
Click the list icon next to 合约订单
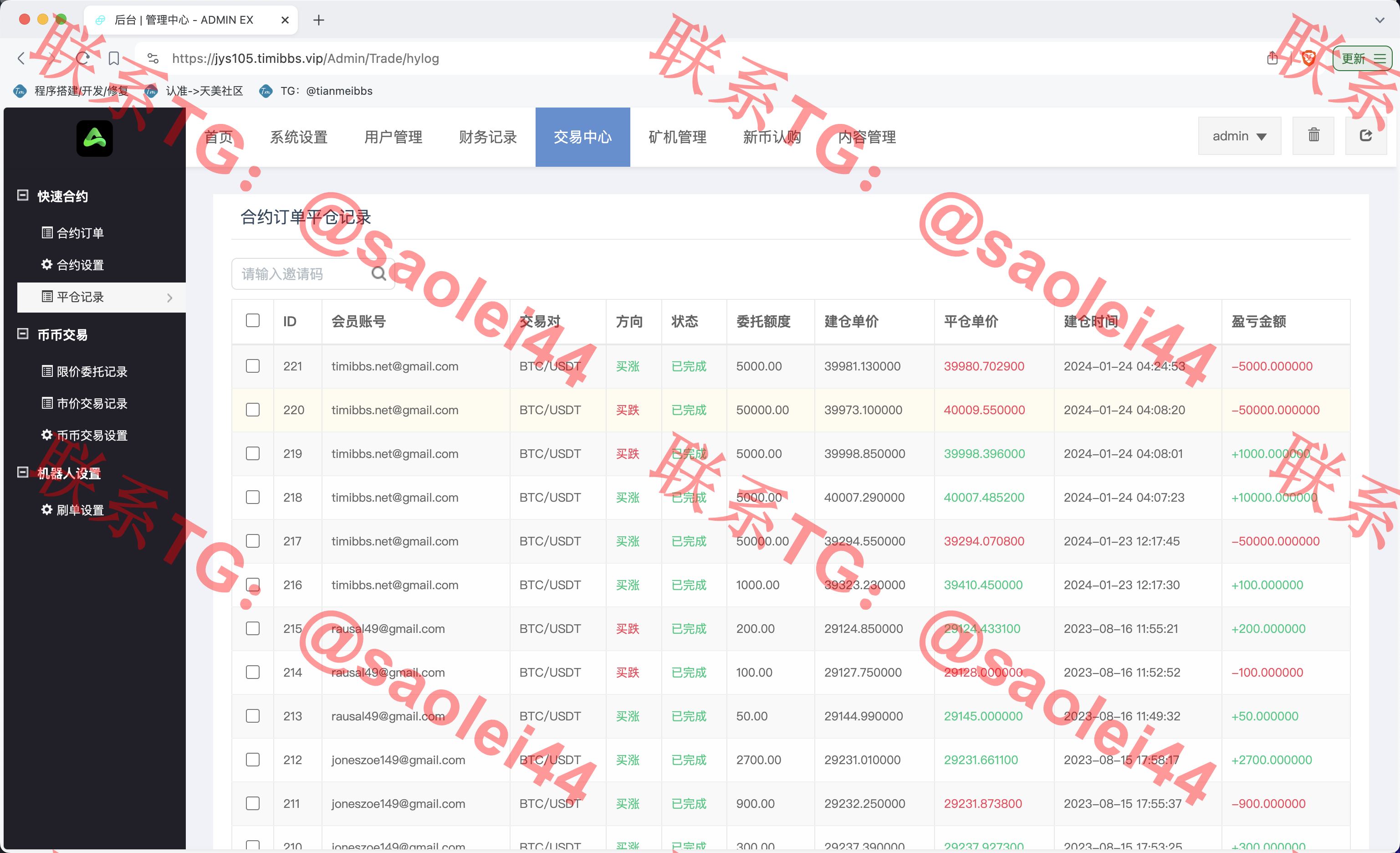(x=47, y=232)
